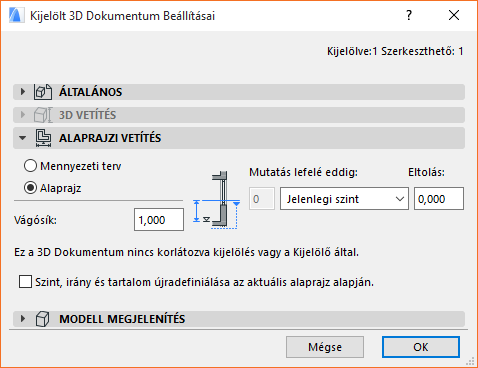The width and height of the screenshot is (478, 368).
Task: Click the MODELL MEGJELENÍTÉS panel header
Action: [x=239, y=319]
